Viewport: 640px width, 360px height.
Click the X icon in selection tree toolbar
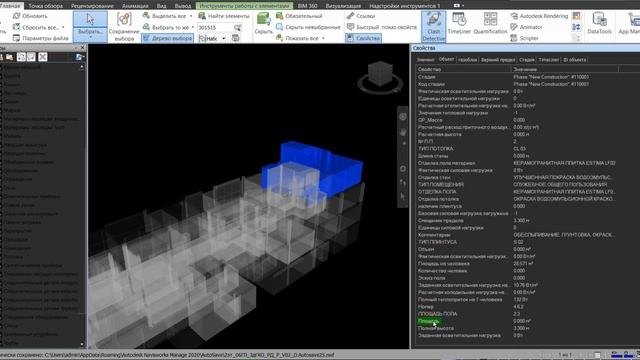(42, 57)
